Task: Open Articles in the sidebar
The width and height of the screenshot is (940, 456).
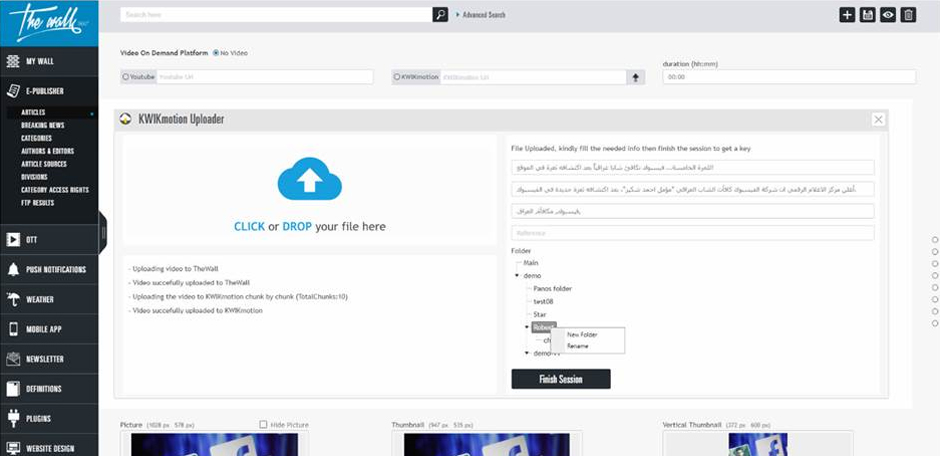Action: click(34, 112)
